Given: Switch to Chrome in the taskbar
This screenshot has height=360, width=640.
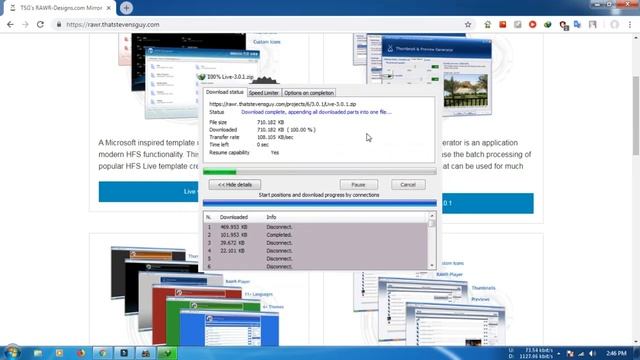Looking at the screenshot, I should point(102,353).
